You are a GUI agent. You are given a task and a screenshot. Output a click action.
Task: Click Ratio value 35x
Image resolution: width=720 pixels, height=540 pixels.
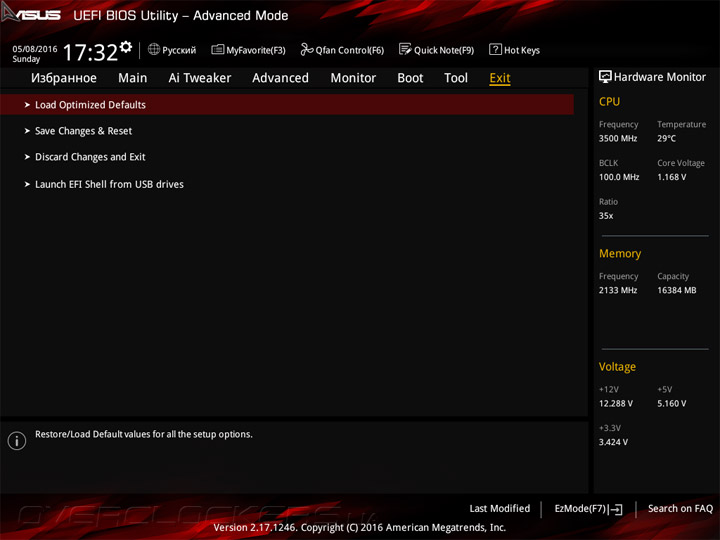click(606, 216)
